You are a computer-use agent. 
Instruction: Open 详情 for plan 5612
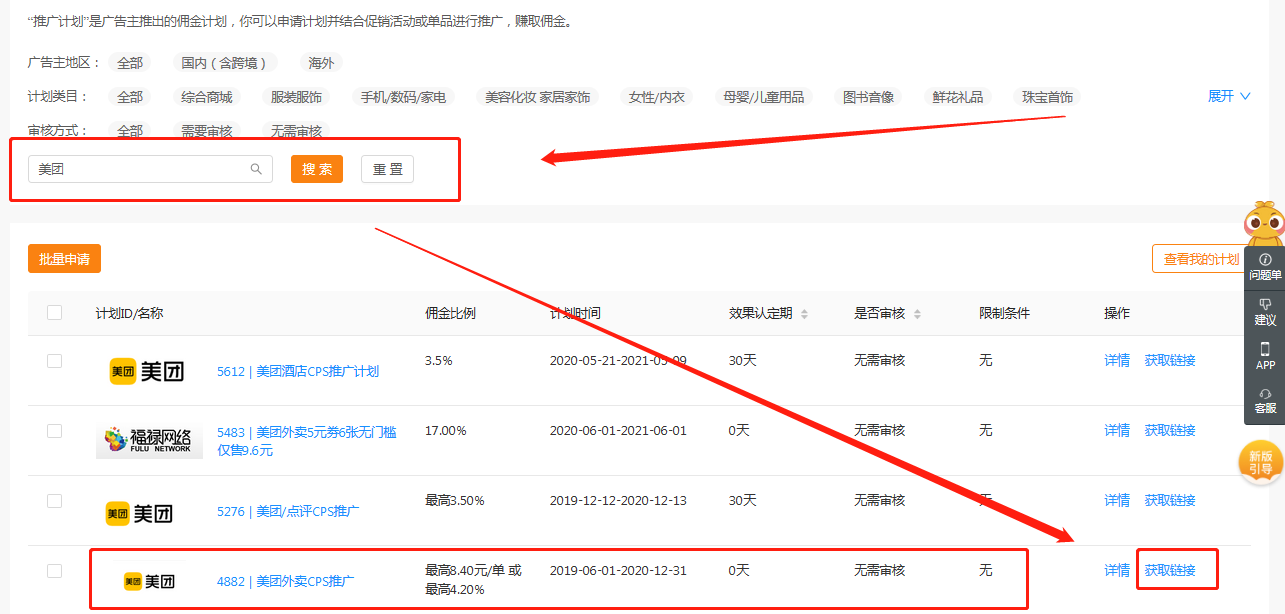click(1117, 360)
